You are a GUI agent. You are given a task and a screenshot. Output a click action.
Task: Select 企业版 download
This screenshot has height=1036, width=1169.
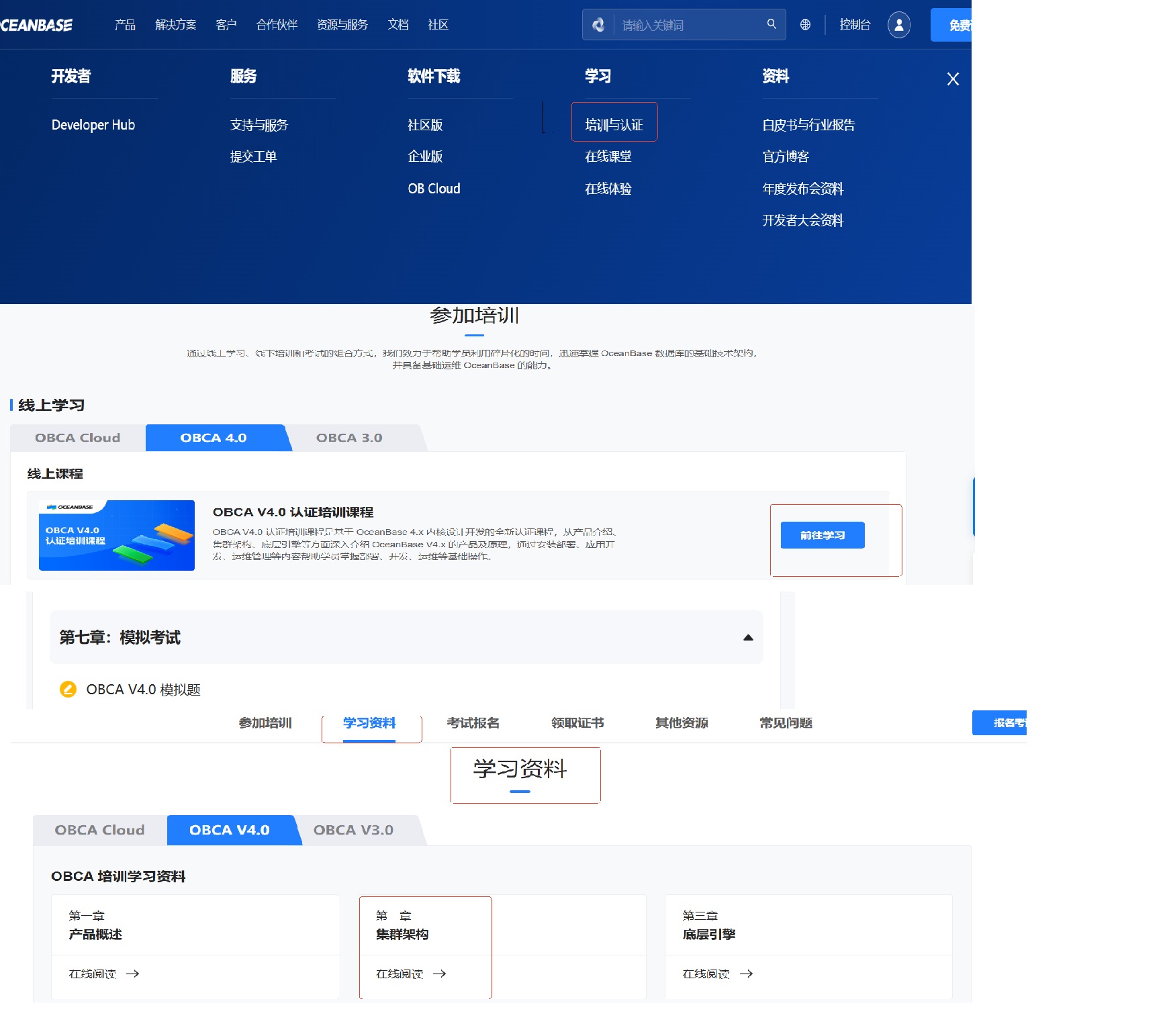pyautogui.click(x=425, y=156)
